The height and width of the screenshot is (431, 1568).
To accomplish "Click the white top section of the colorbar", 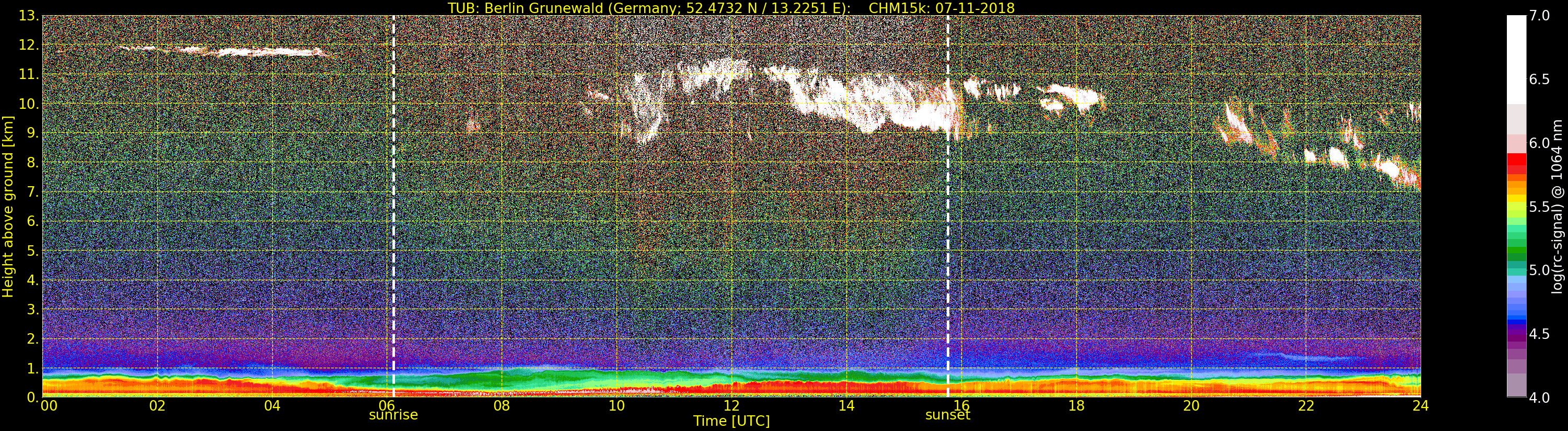I will [1516, 59].
